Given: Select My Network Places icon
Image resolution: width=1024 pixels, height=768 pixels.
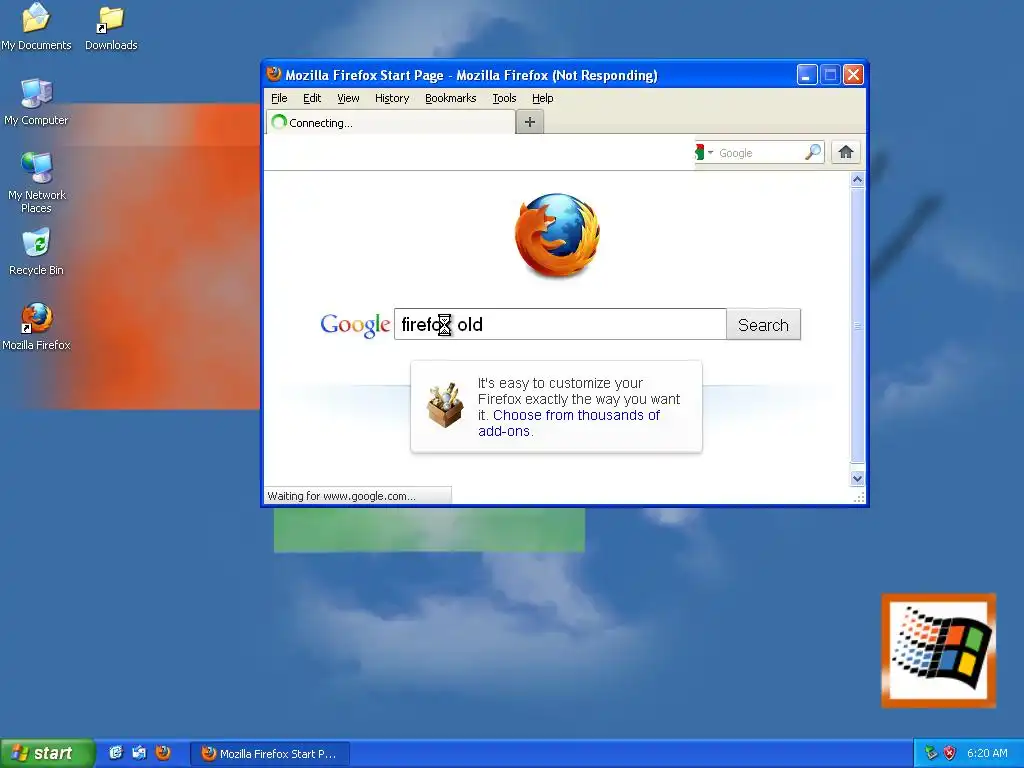Looking at the screenshot, I should [x=36, y=182].
